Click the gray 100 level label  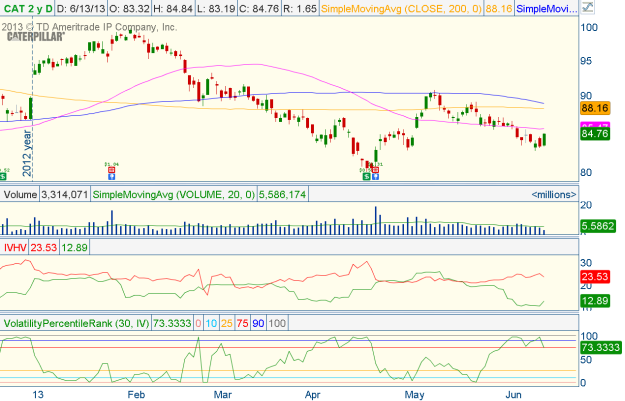(277, 323)
